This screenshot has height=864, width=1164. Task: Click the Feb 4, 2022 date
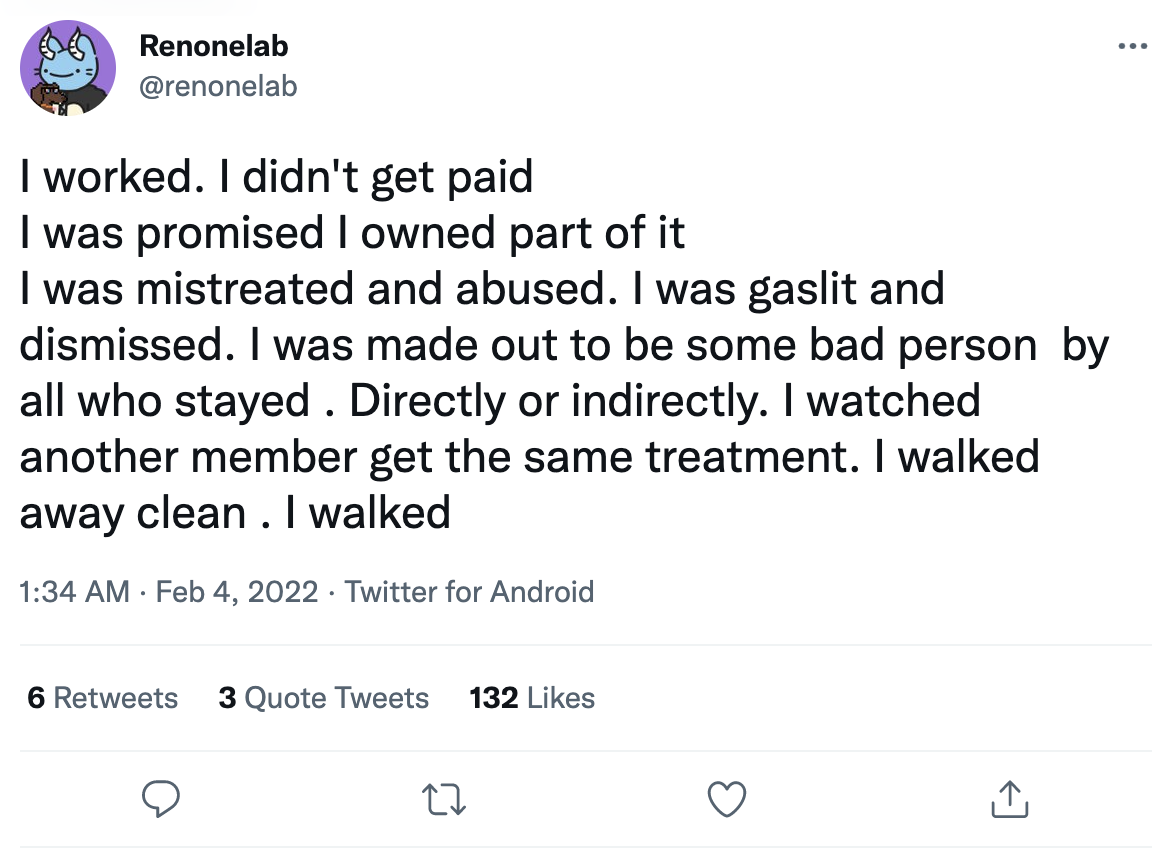[237, 592]
